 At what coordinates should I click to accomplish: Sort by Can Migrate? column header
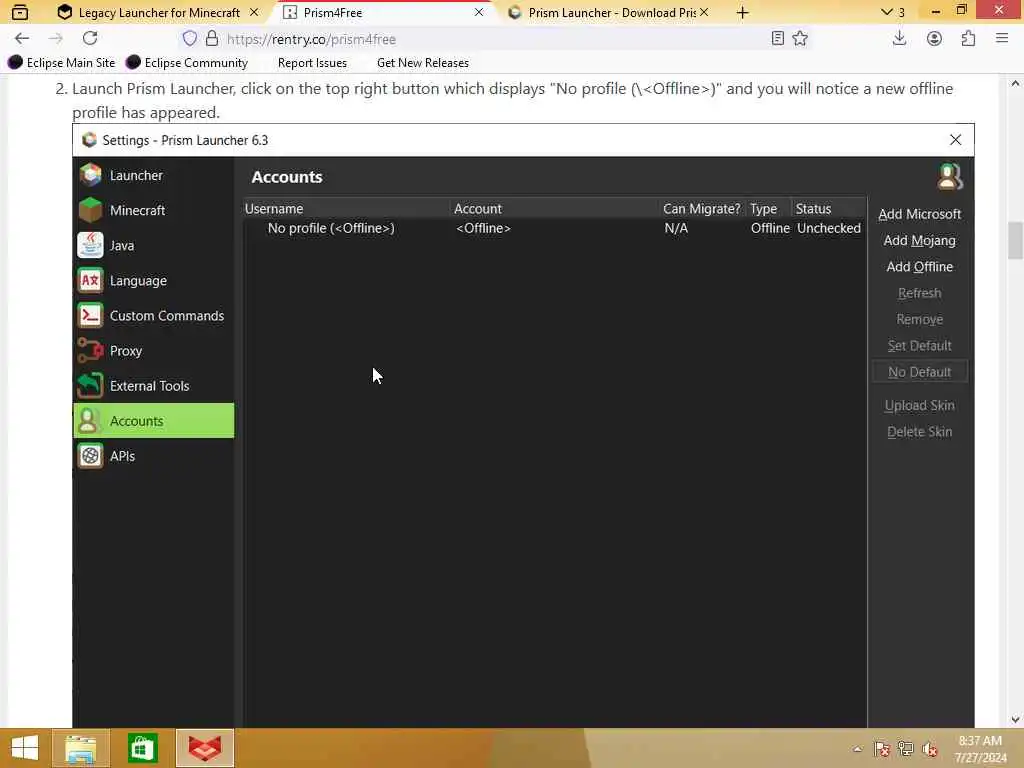(x=702, y=208)
